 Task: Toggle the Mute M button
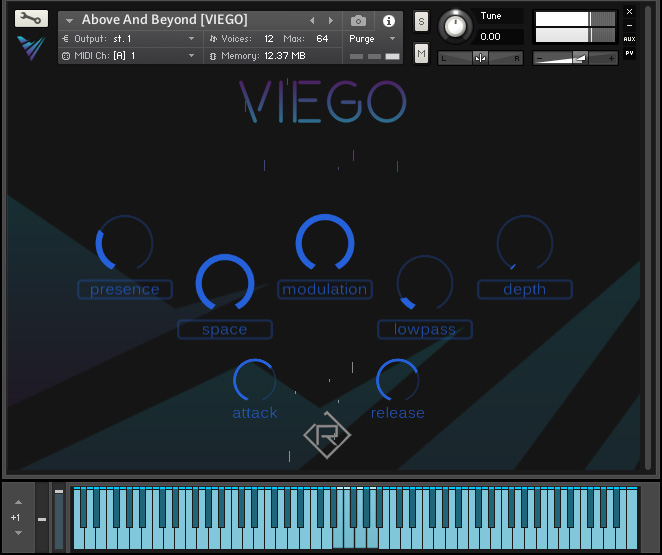(421, 54)
